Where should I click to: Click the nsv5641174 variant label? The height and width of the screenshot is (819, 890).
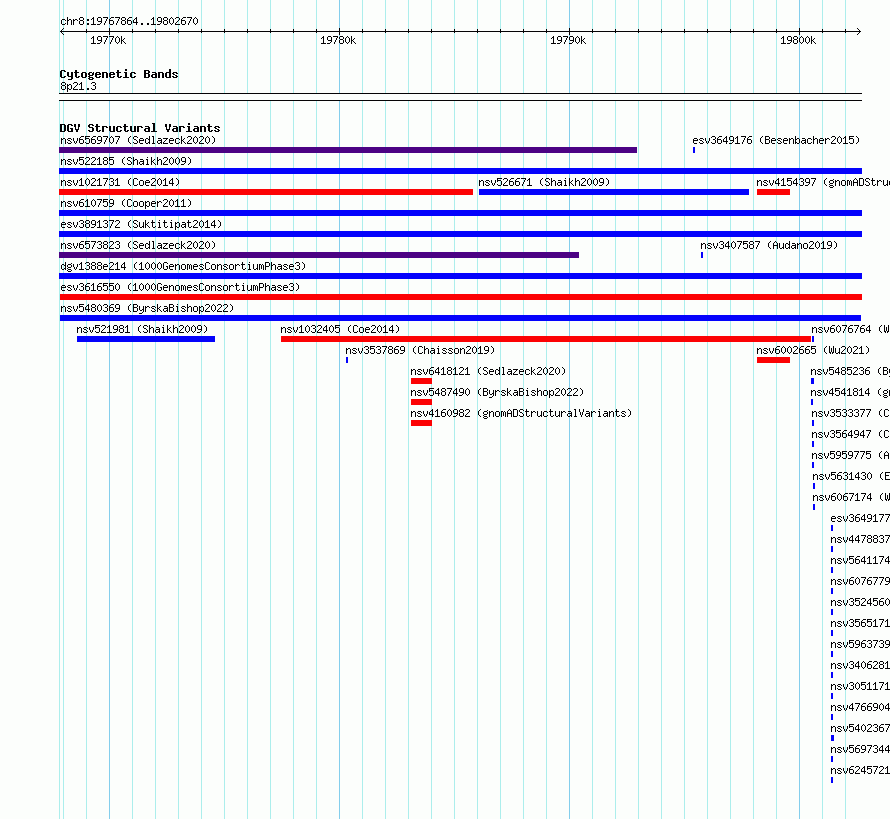pyautogui.click(x=860, y=560)
